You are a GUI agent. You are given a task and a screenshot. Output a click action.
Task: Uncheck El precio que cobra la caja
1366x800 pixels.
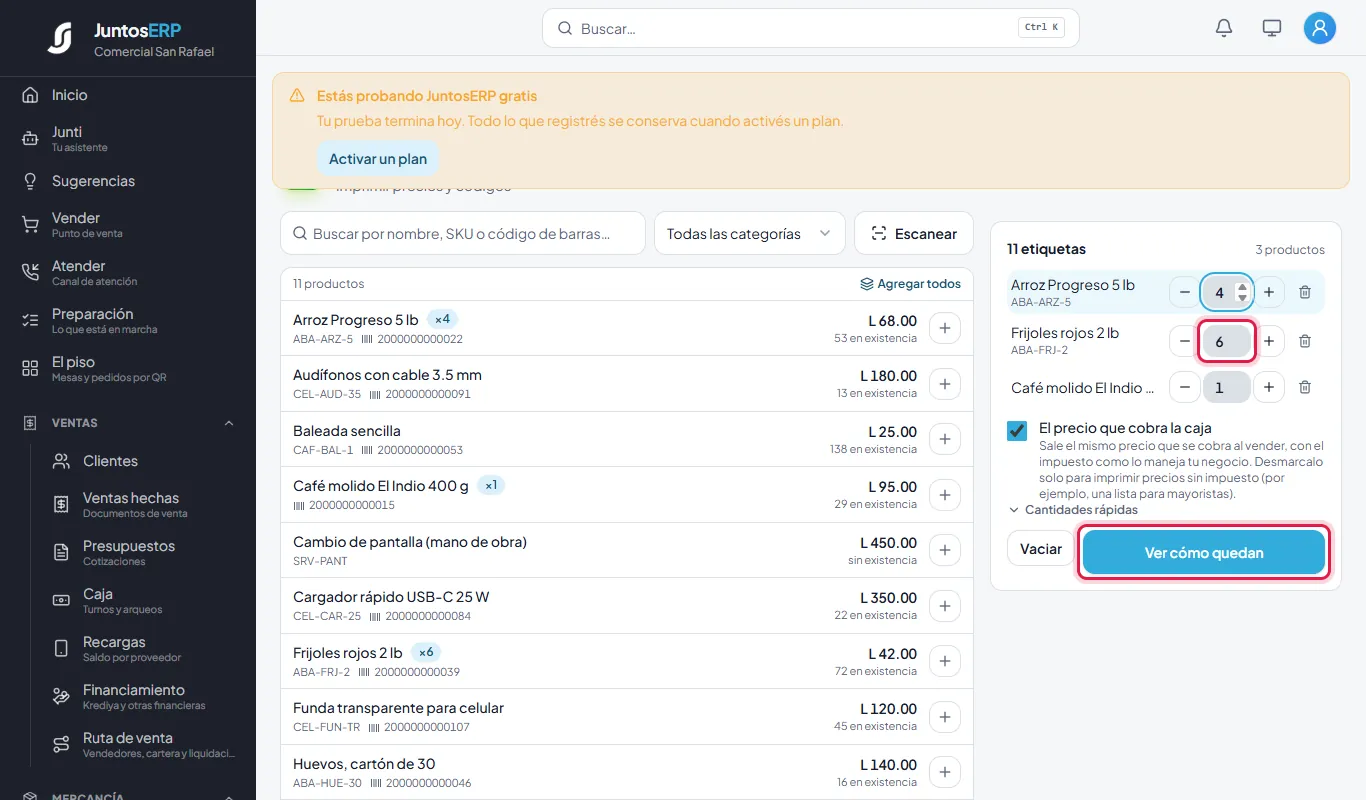1017,430
